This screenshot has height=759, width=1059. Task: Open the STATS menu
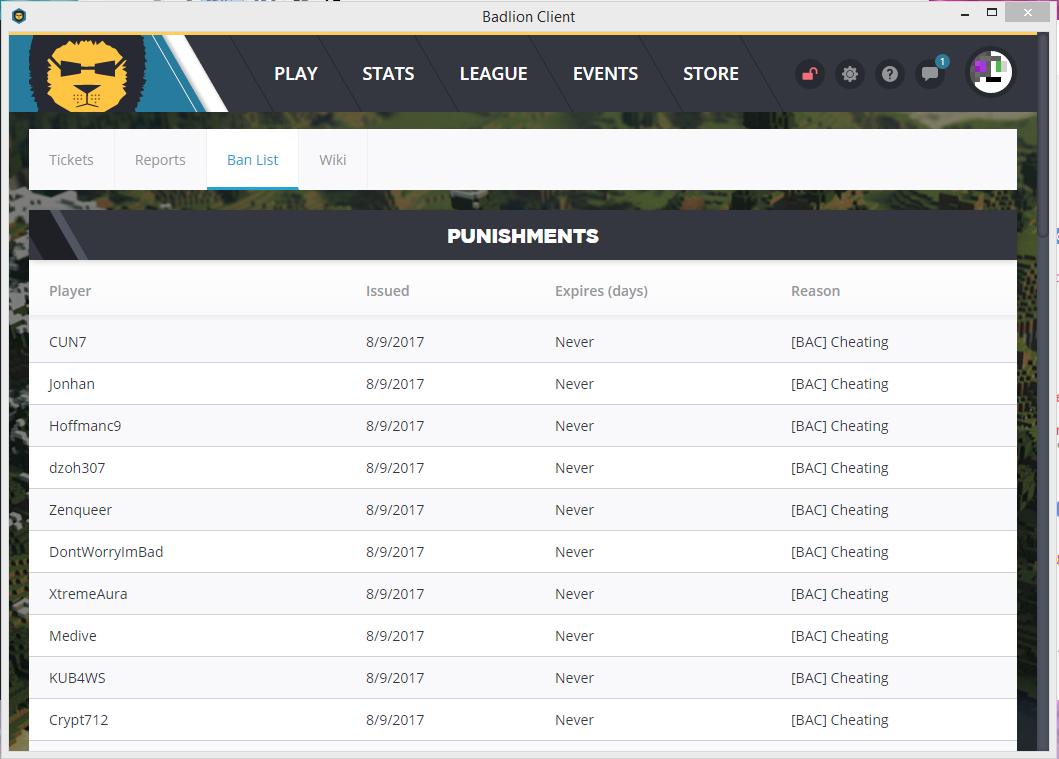(388, 74)
